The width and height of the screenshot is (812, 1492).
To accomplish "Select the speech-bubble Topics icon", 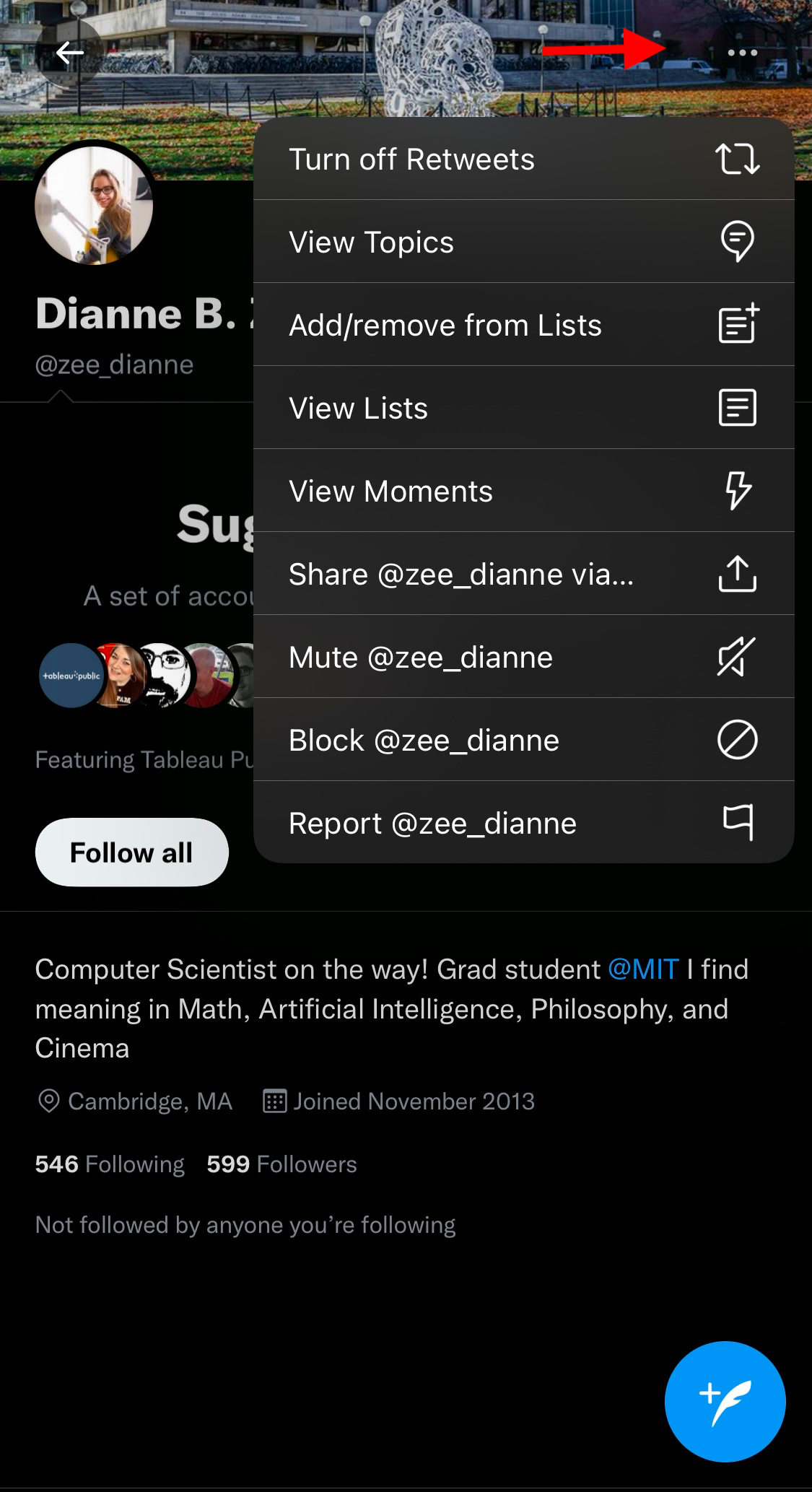I will (x=738, y=241).
